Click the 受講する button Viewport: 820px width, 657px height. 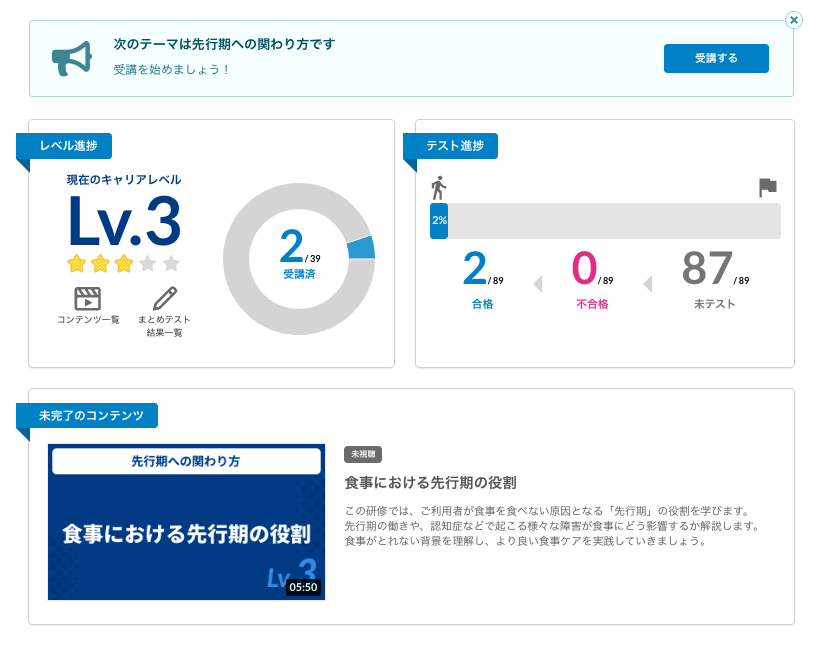click(x=716, y=58)
